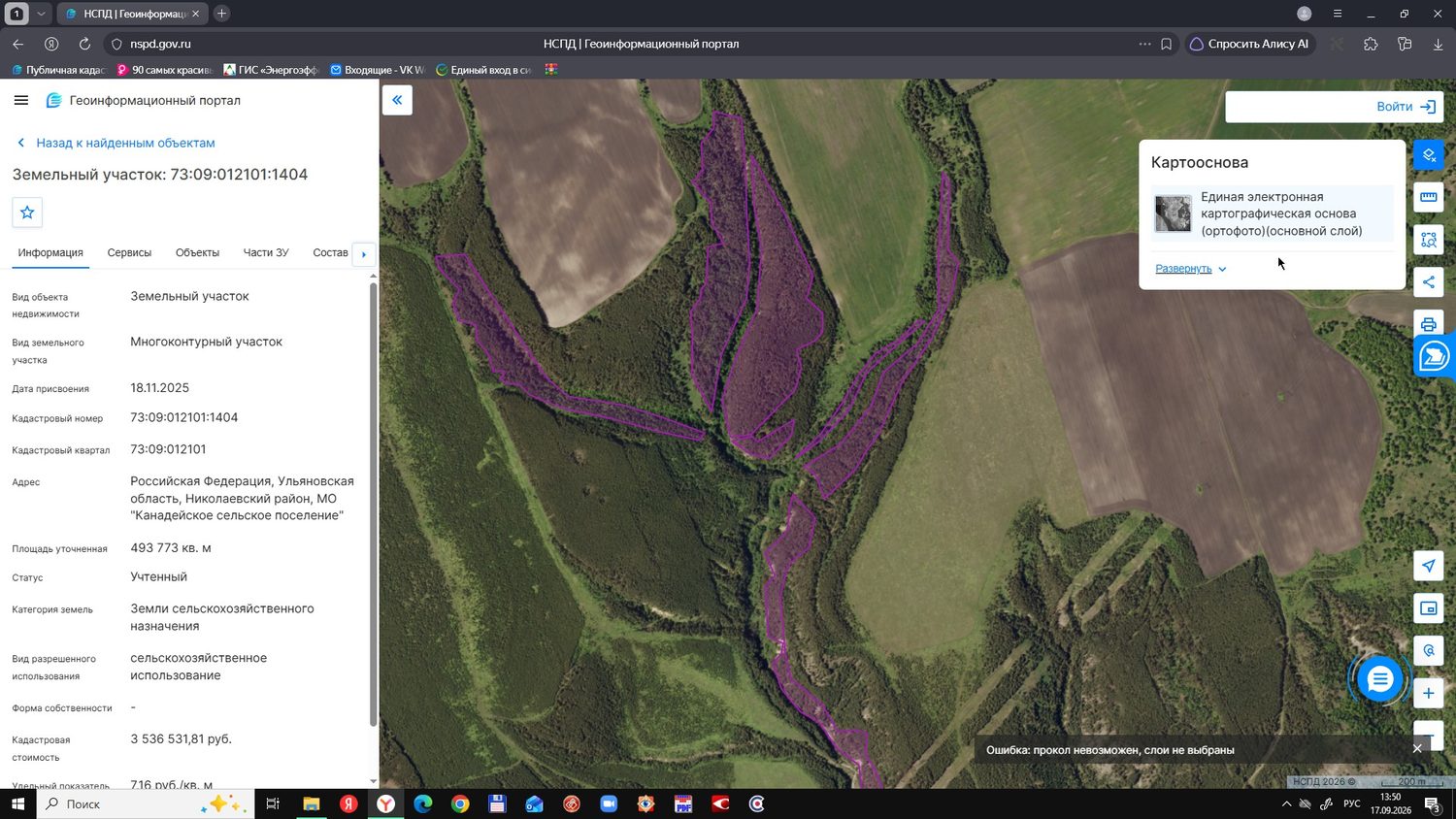Print the map
This screenshot has width=1456, height=819.
click(1429, 324)
